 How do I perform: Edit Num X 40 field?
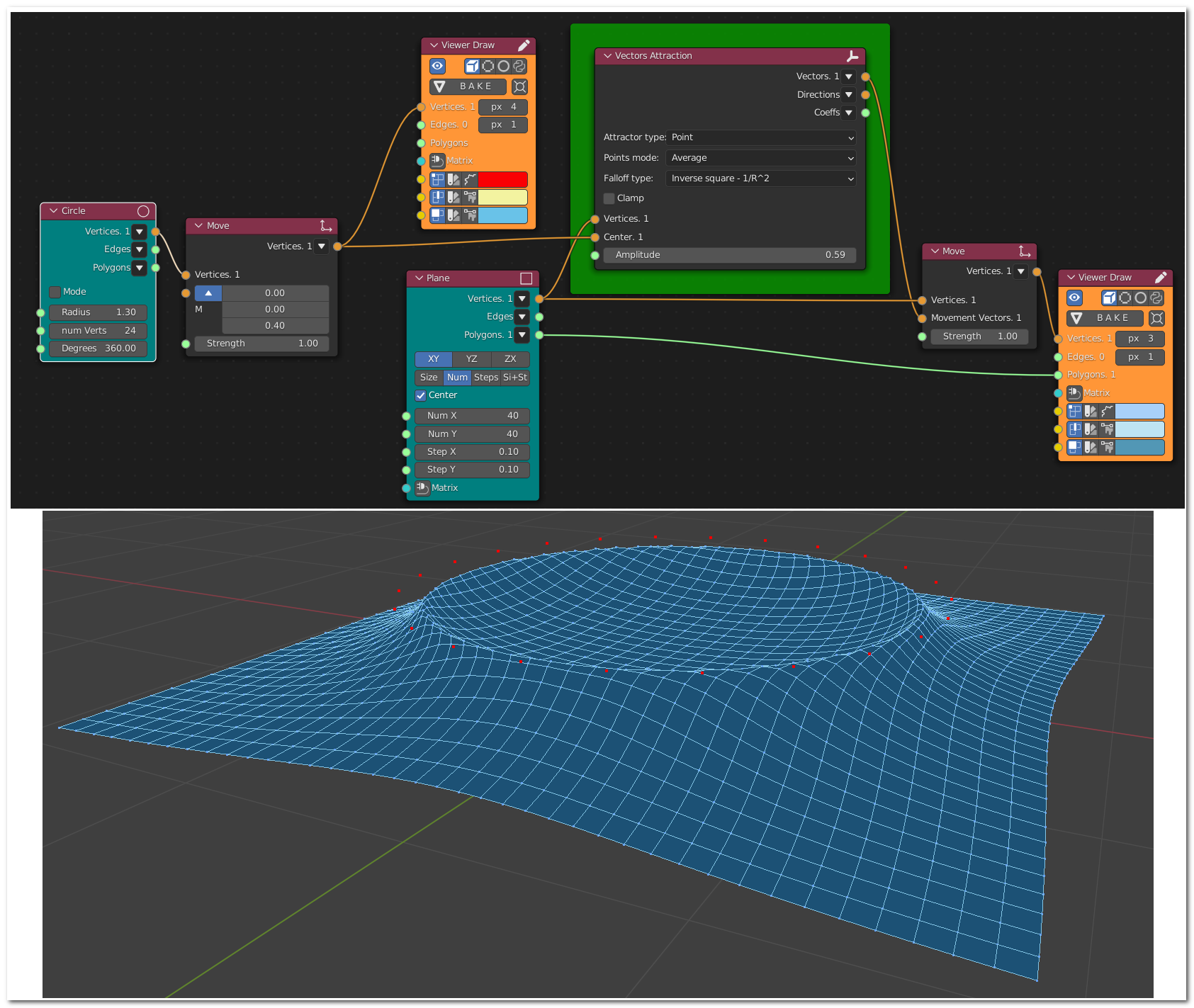tap(473, 416)
